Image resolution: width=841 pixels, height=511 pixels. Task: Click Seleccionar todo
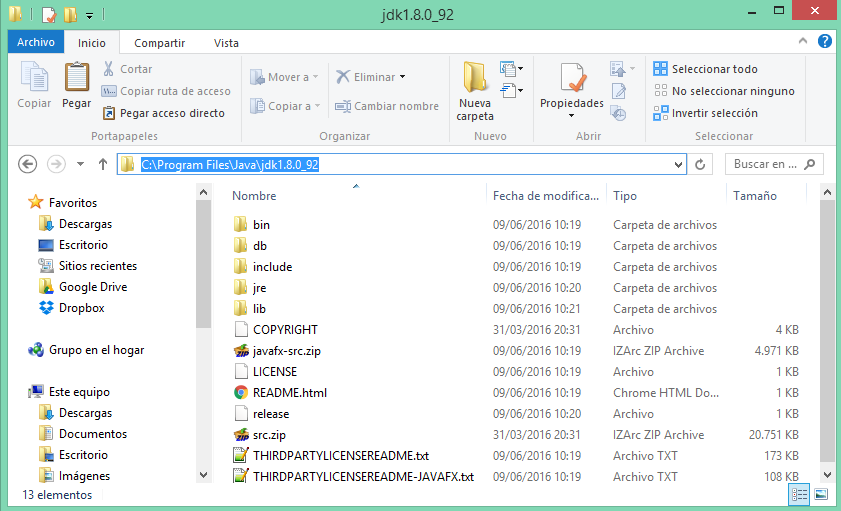(705, 69)
